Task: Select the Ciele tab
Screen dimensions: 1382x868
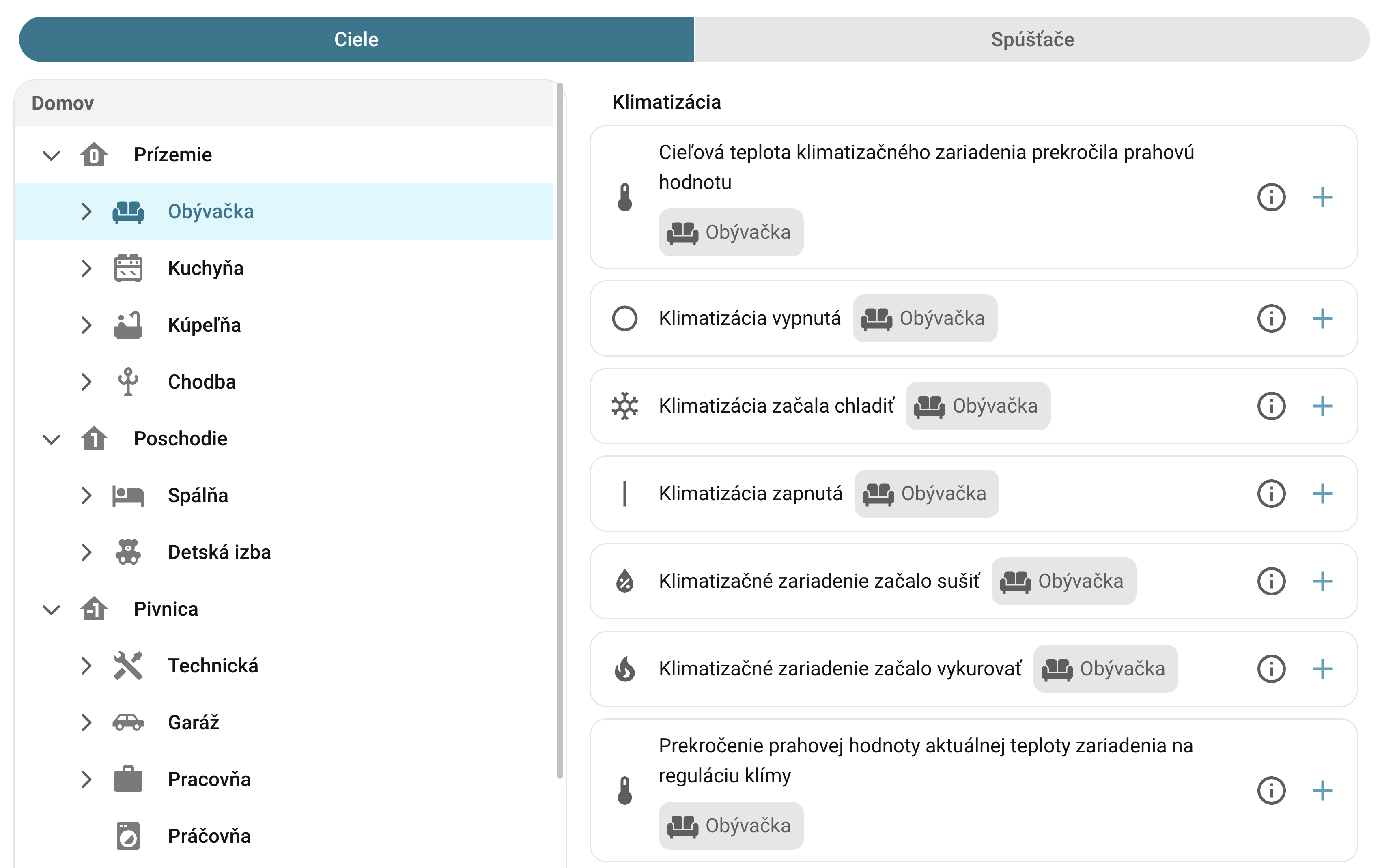Action: tap(356, 40)
